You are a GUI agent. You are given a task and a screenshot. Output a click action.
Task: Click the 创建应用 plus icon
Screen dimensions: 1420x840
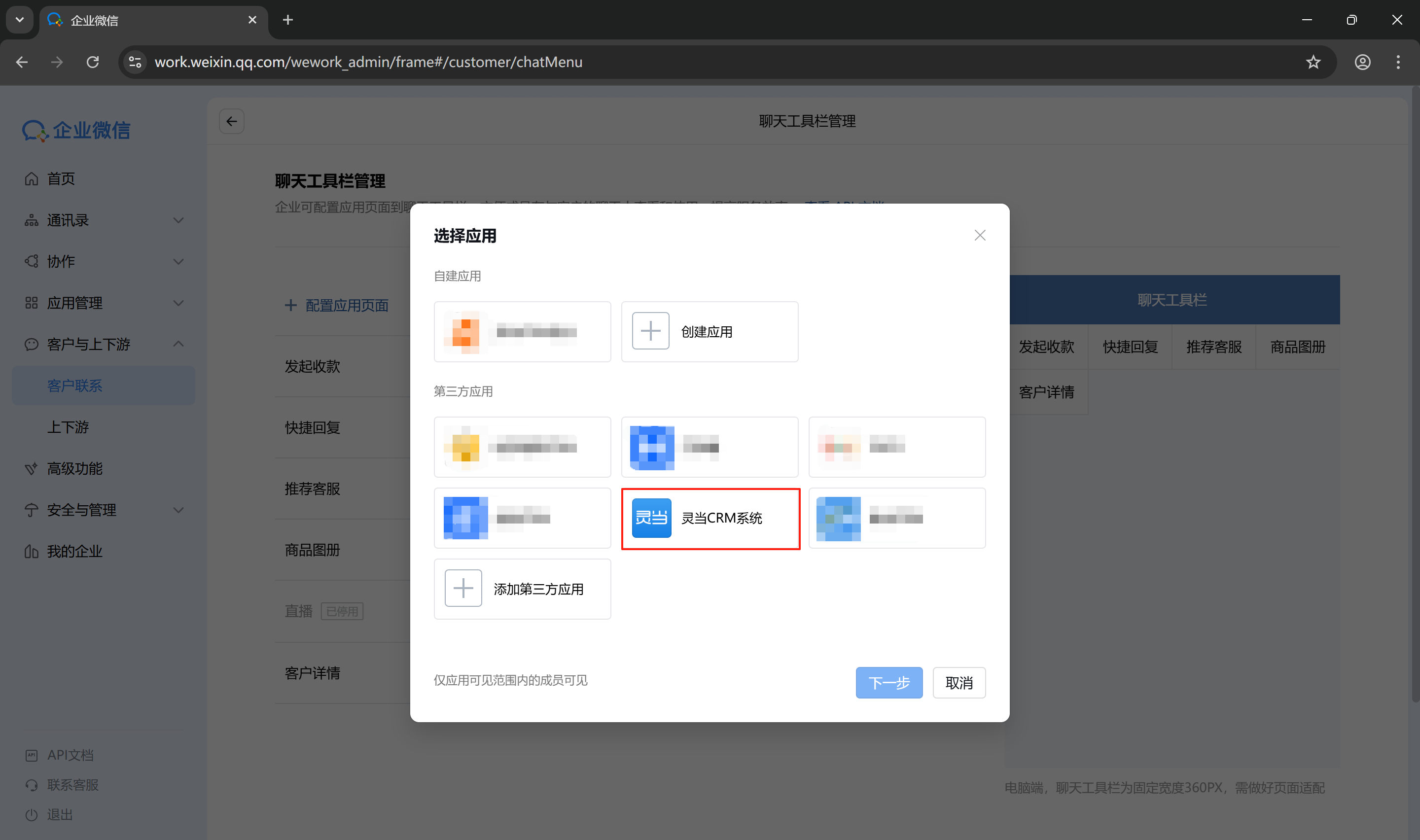(x=650, y=331)
